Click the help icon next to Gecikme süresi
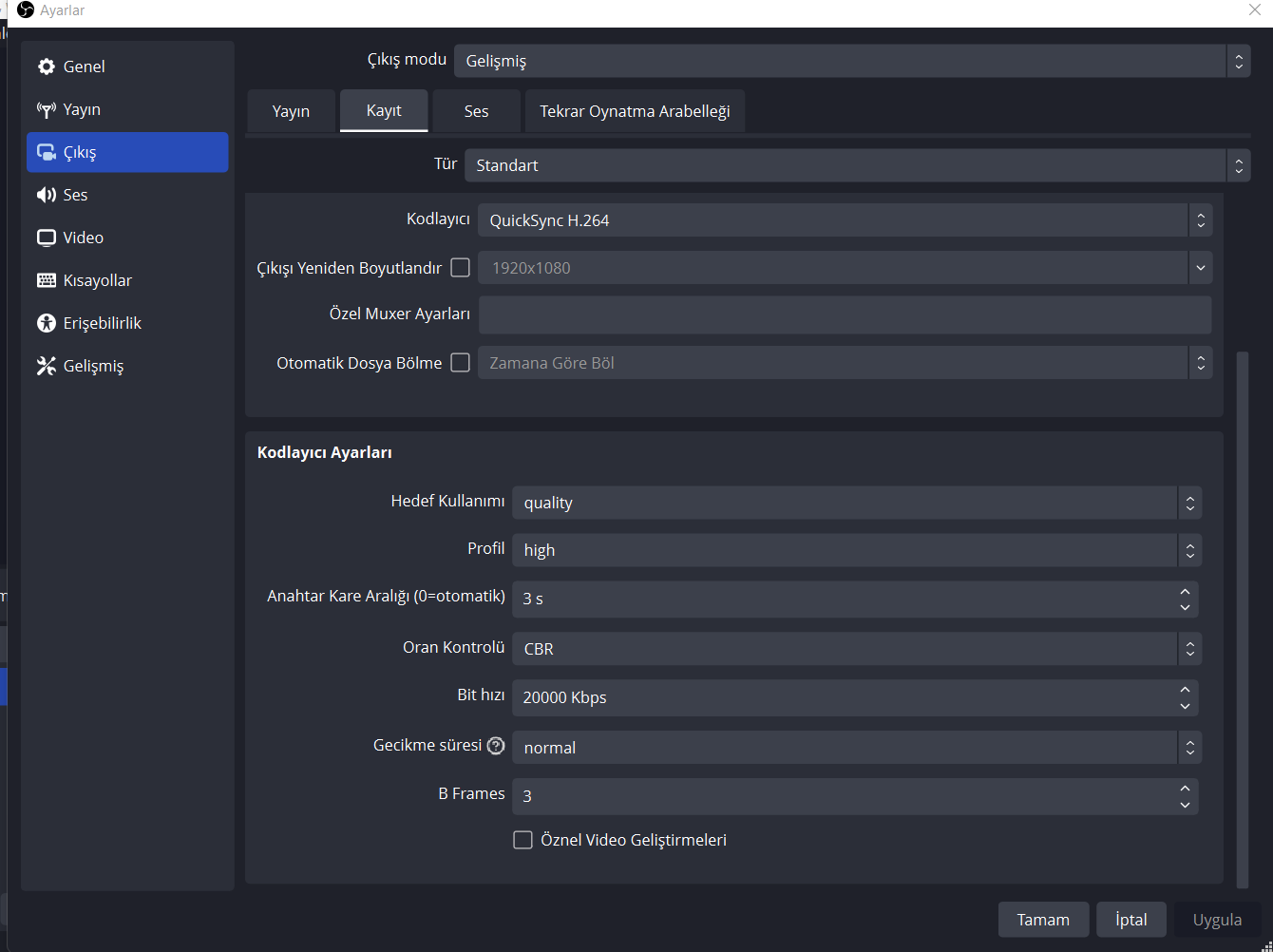The height and width of the screenshot is (952, 1273). pos(496,746)
